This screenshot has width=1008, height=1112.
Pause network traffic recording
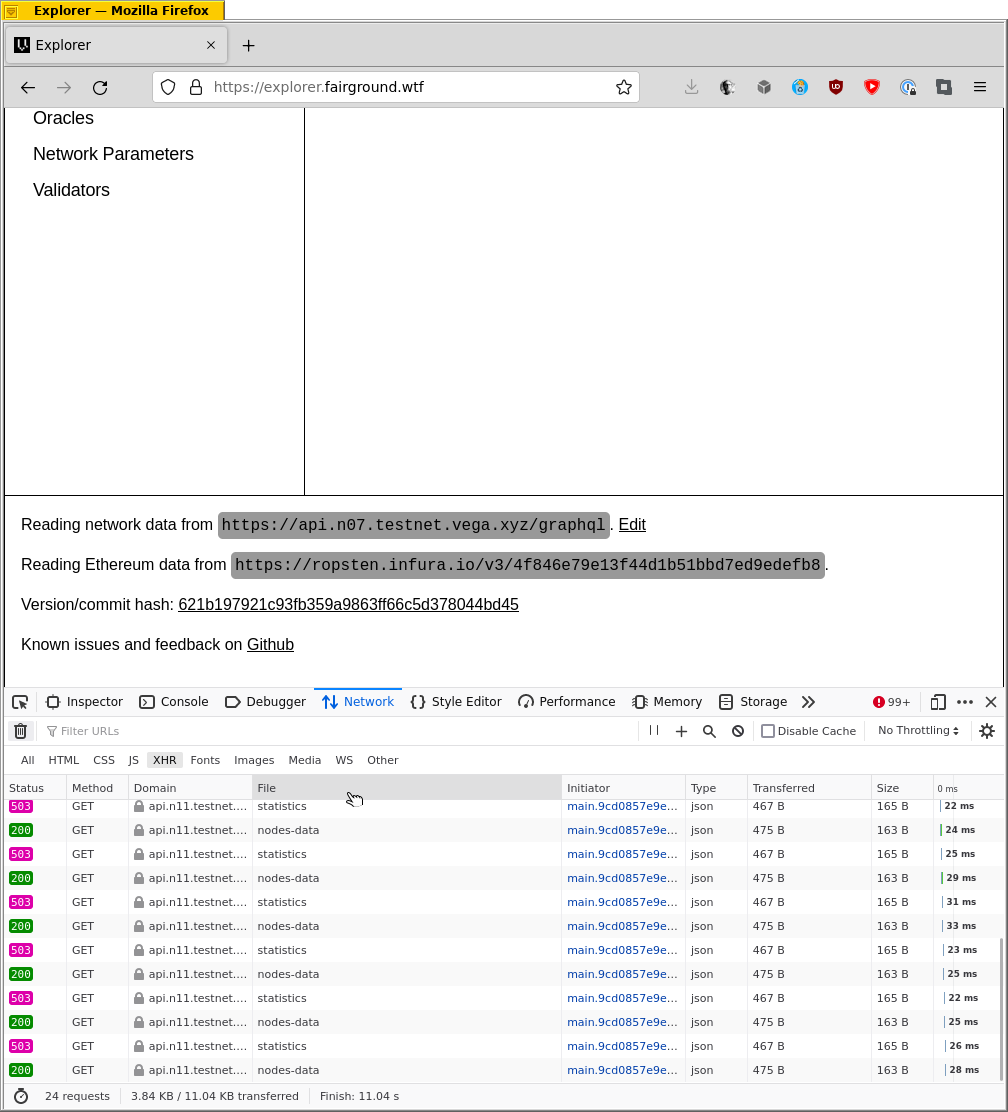tap(653, 731)
